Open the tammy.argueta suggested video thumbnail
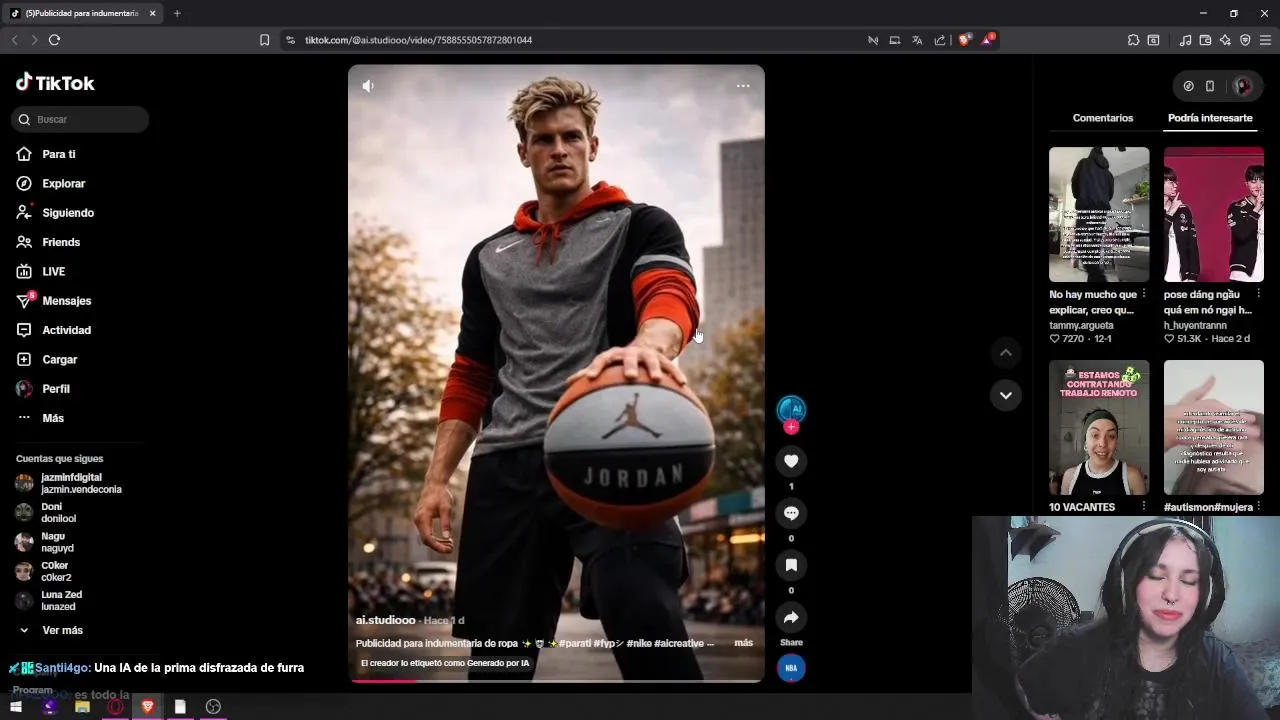1280x720 pixels. [1099, 214]
